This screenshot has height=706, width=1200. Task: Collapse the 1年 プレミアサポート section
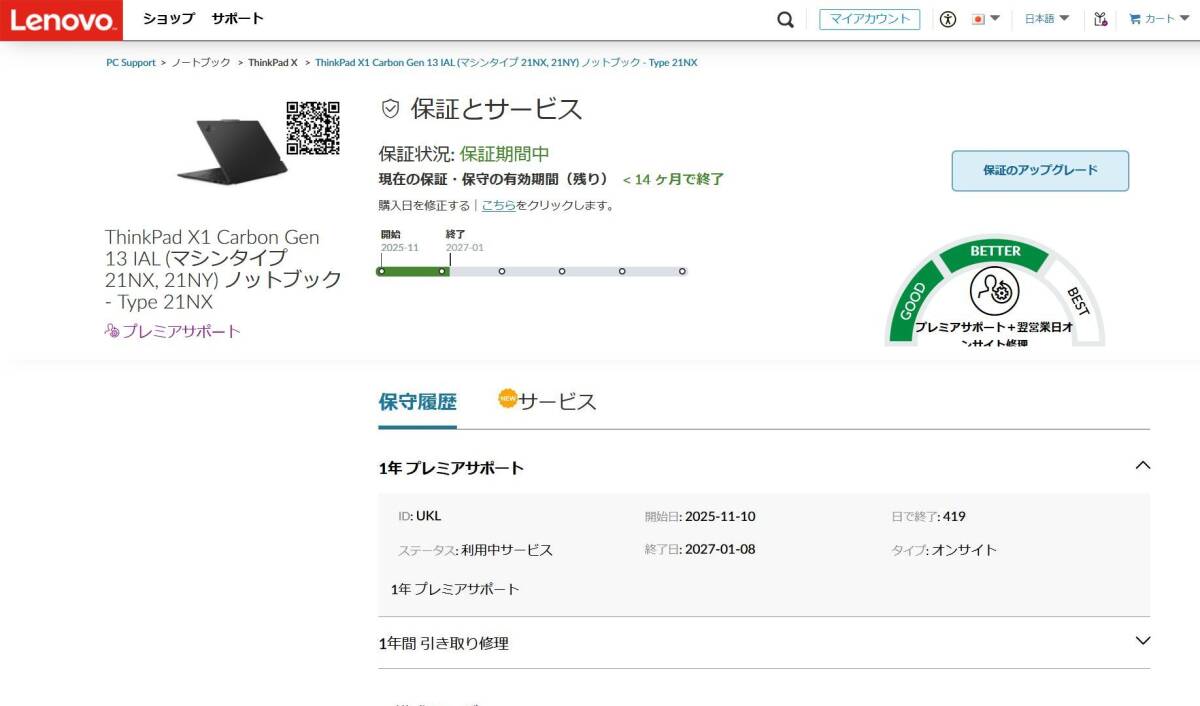[1143, 465]
